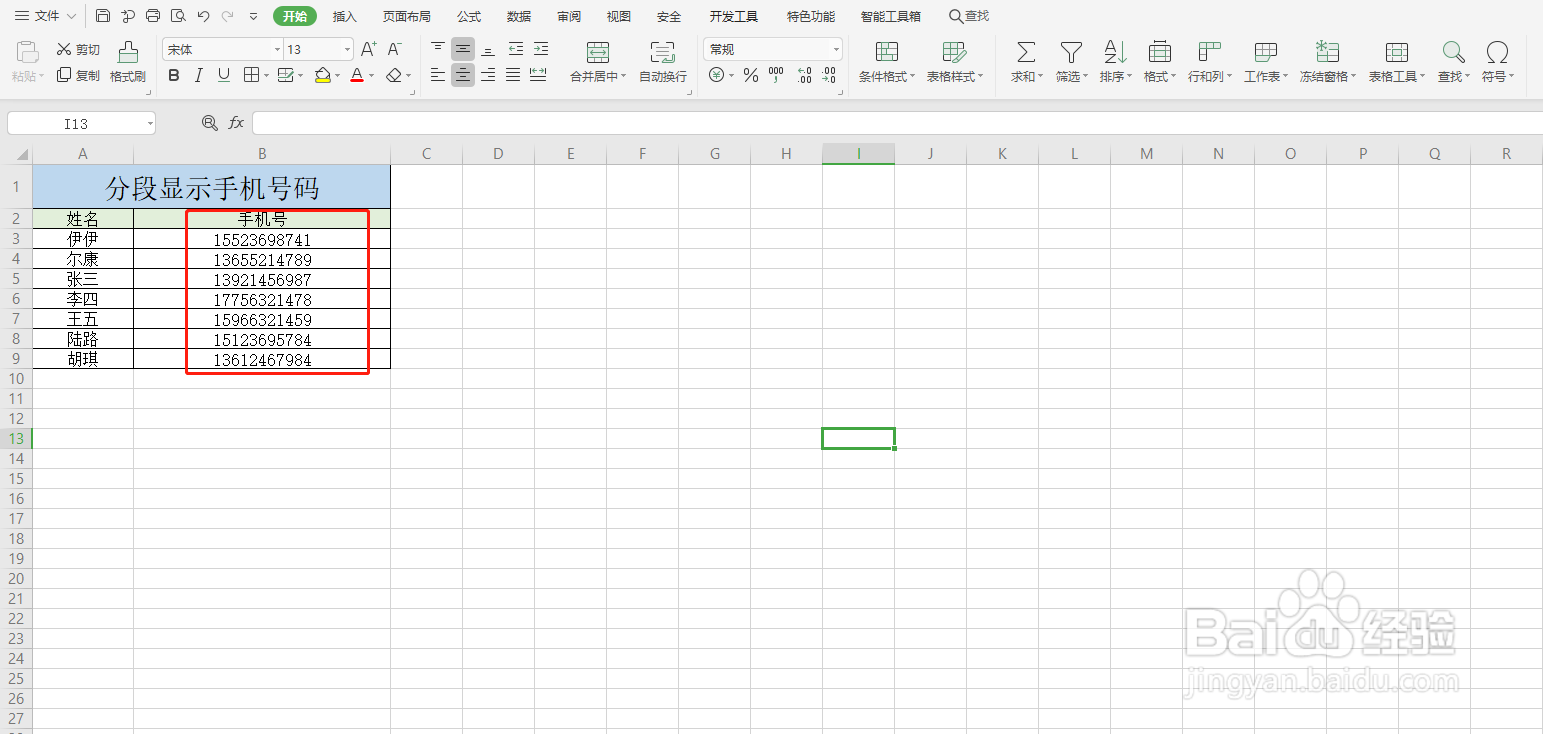1543x734 pixels.
Task: Toggle Underline formatting
Action: pos(223,75)
